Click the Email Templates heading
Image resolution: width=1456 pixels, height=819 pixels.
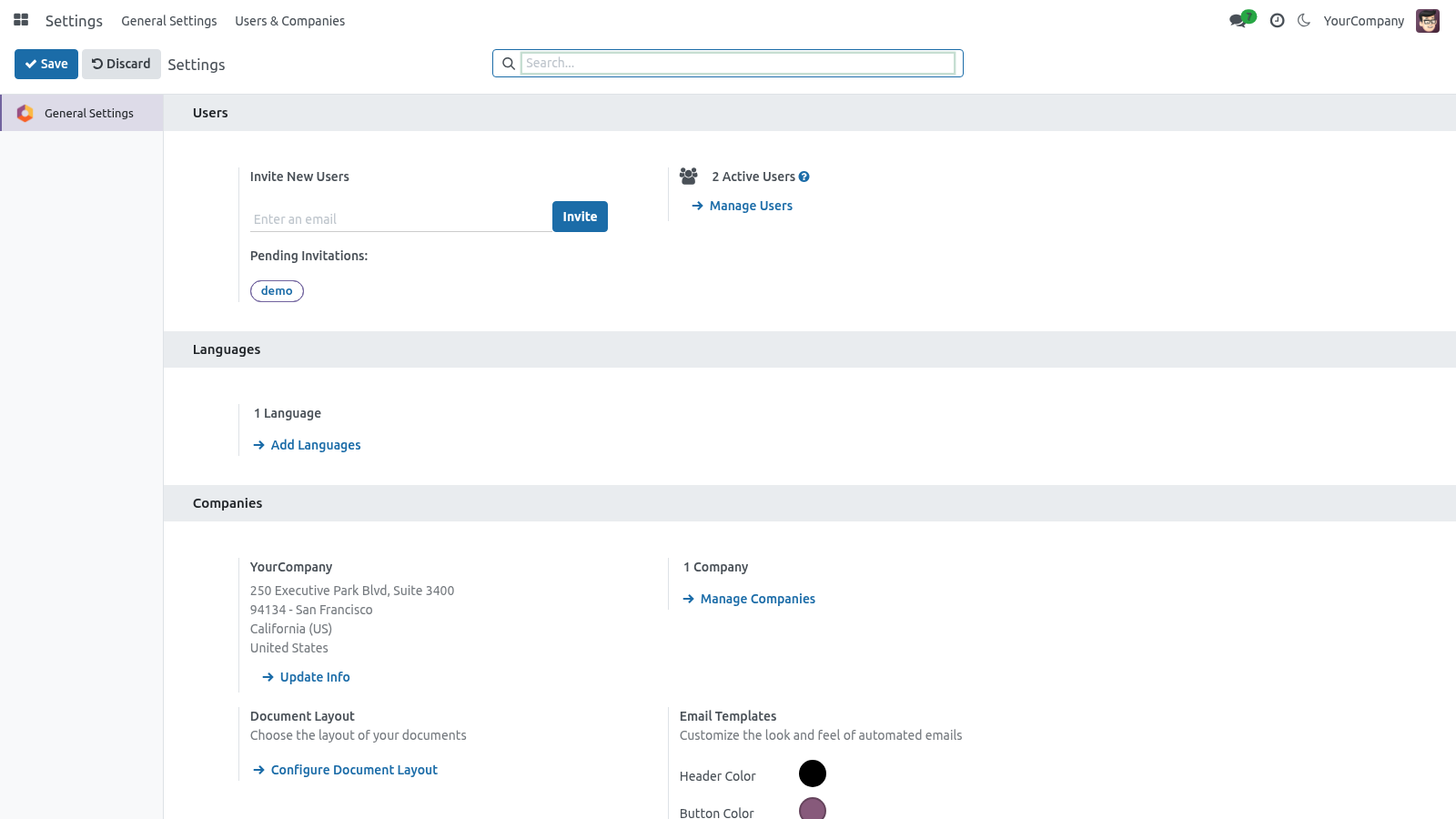pyautogui.click(x=728, y=716)
